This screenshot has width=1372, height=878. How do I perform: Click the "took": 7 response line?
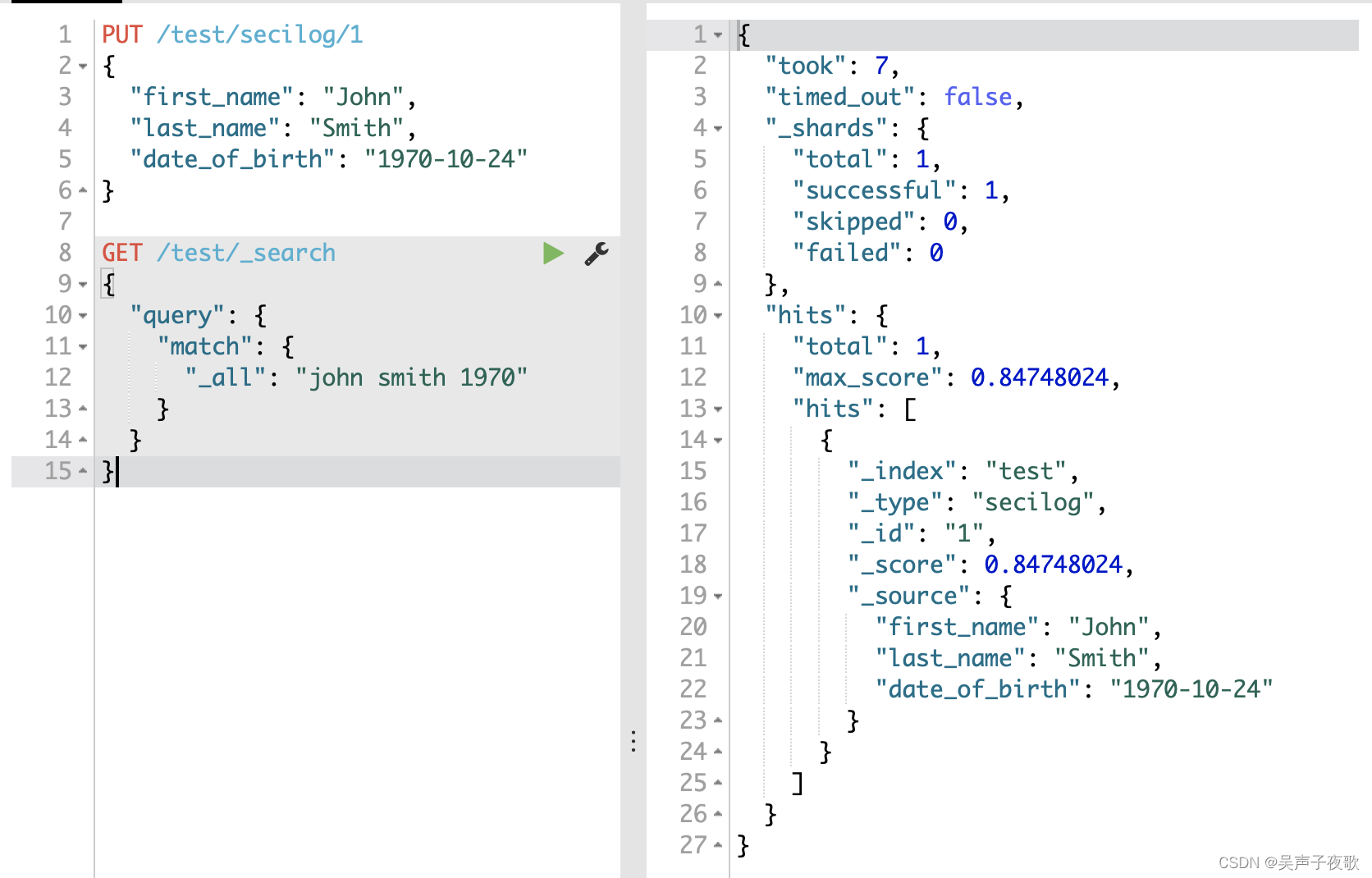832,66
